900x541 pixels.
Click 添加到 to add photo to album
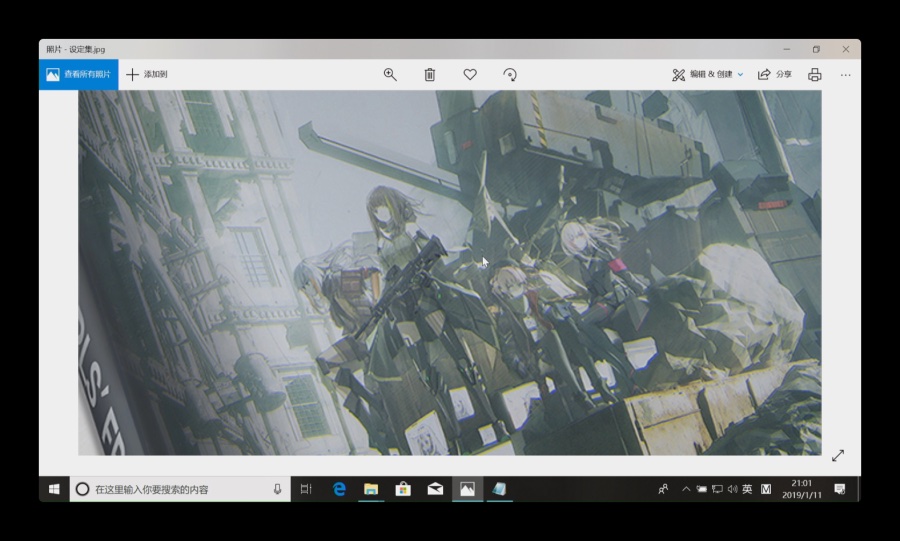(147, 75)
